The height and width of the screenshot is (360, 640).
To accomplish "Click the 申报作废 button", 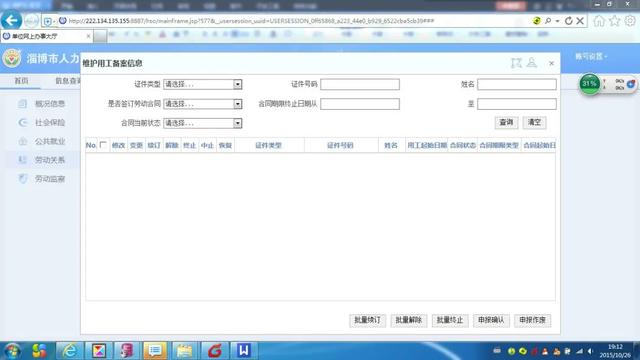I will (x=533, y=320).
